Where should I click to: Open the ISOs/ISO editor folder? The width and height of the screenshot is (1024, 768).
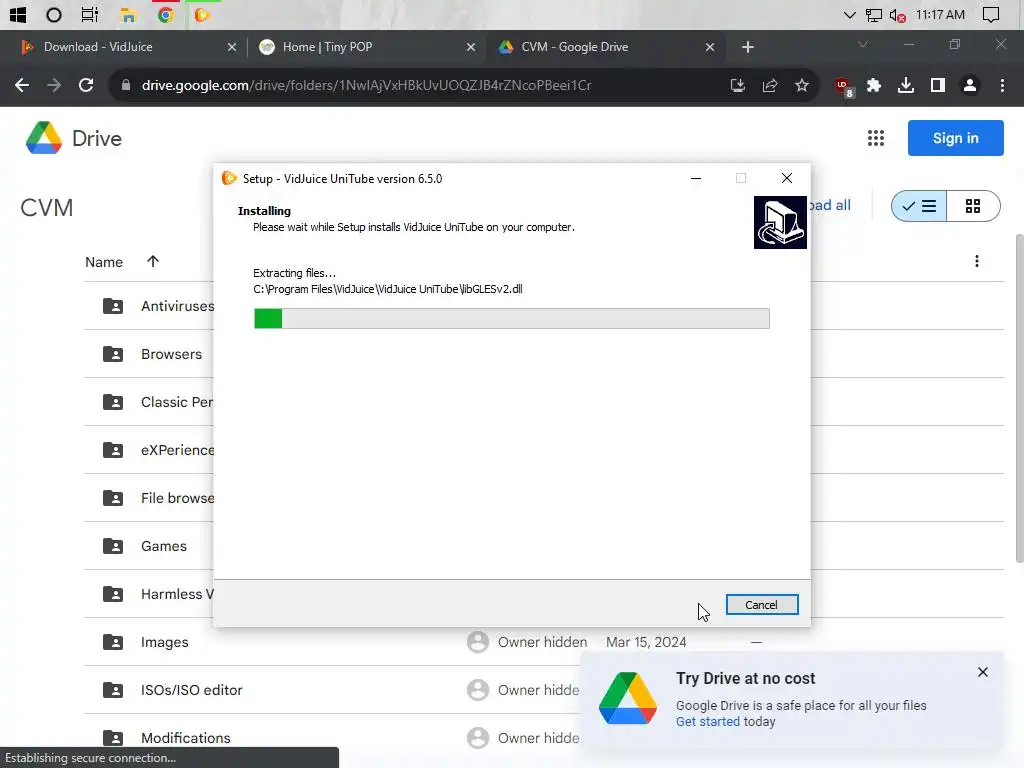tap(191, 690)
